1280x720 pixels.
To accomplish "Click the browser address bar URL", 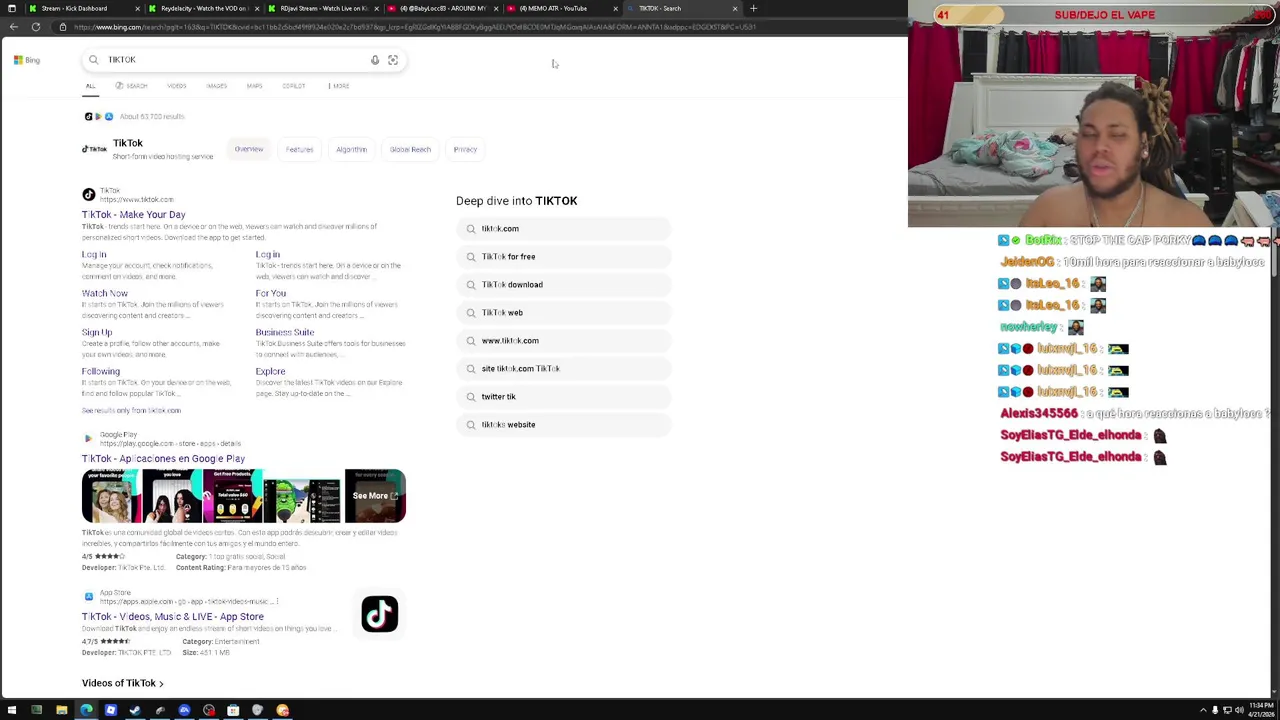I will tap(415, 27).
